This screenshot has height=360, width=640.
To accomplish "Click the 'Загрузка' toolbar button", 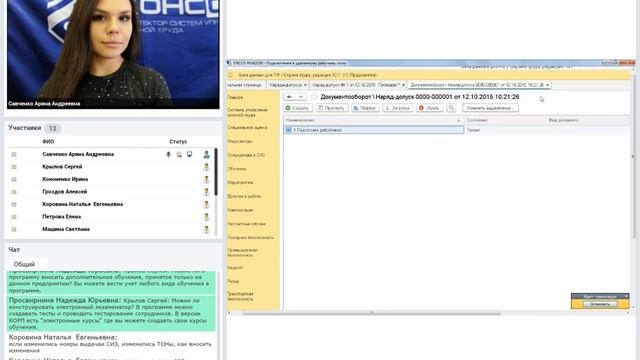I will pyautogui.click(x=398, y=108).
